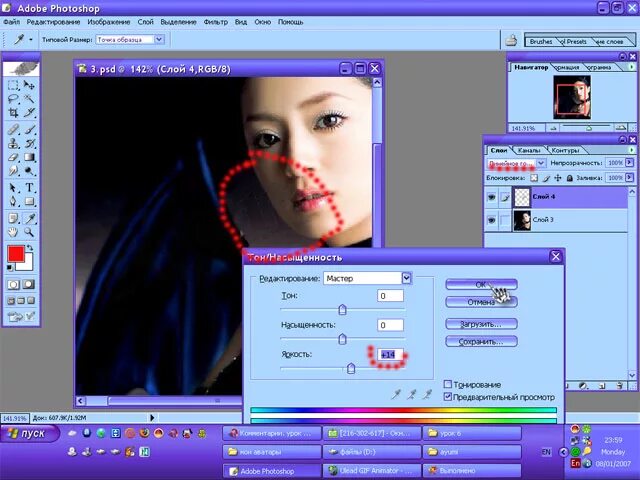The image size is (640, 480).
Task: Select the Shape rectangle tool
Action: 29,202
